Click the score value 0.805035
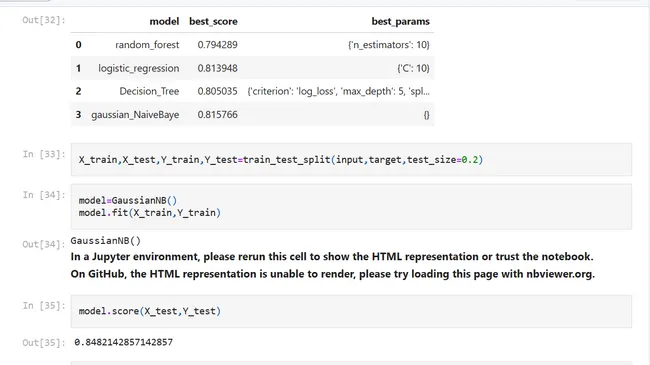This screenshot has height=365, width=650. click(x=217, y=91)
